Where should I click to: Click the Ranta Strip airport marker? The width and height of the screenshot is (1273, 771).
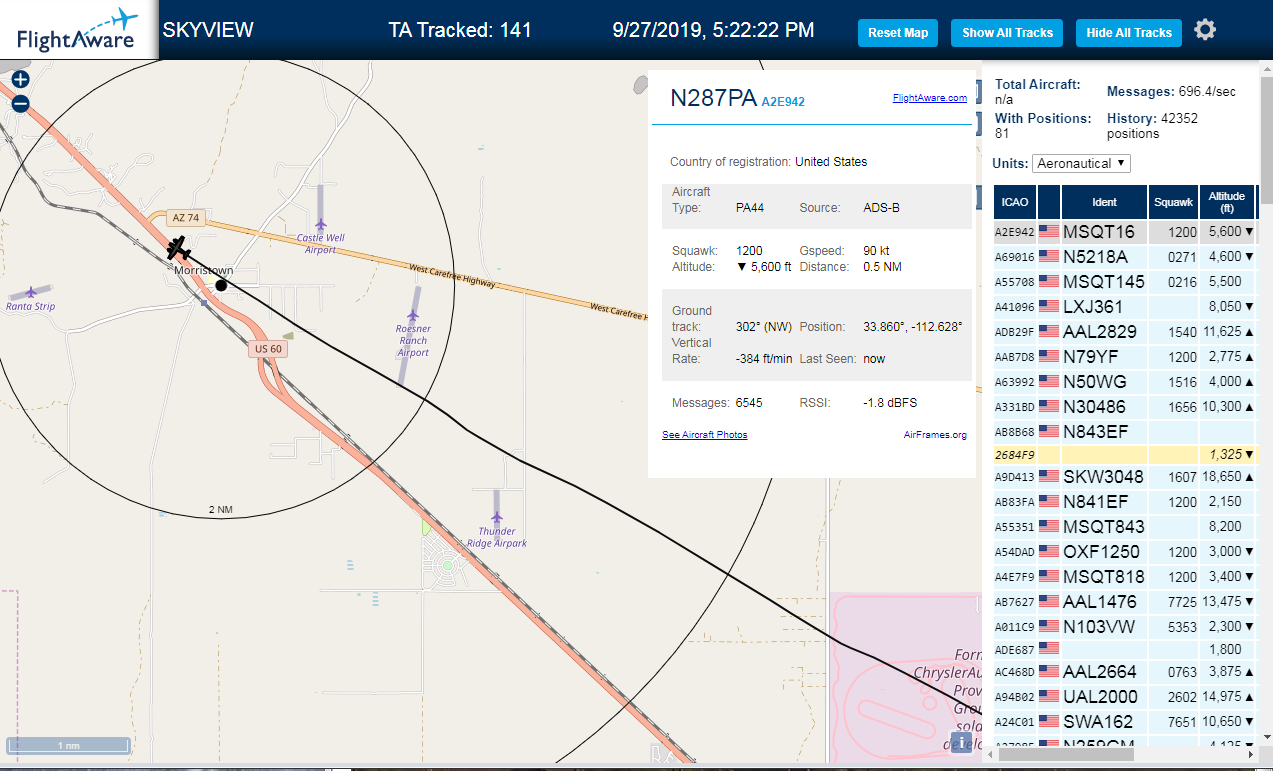(x=31, y=292)
